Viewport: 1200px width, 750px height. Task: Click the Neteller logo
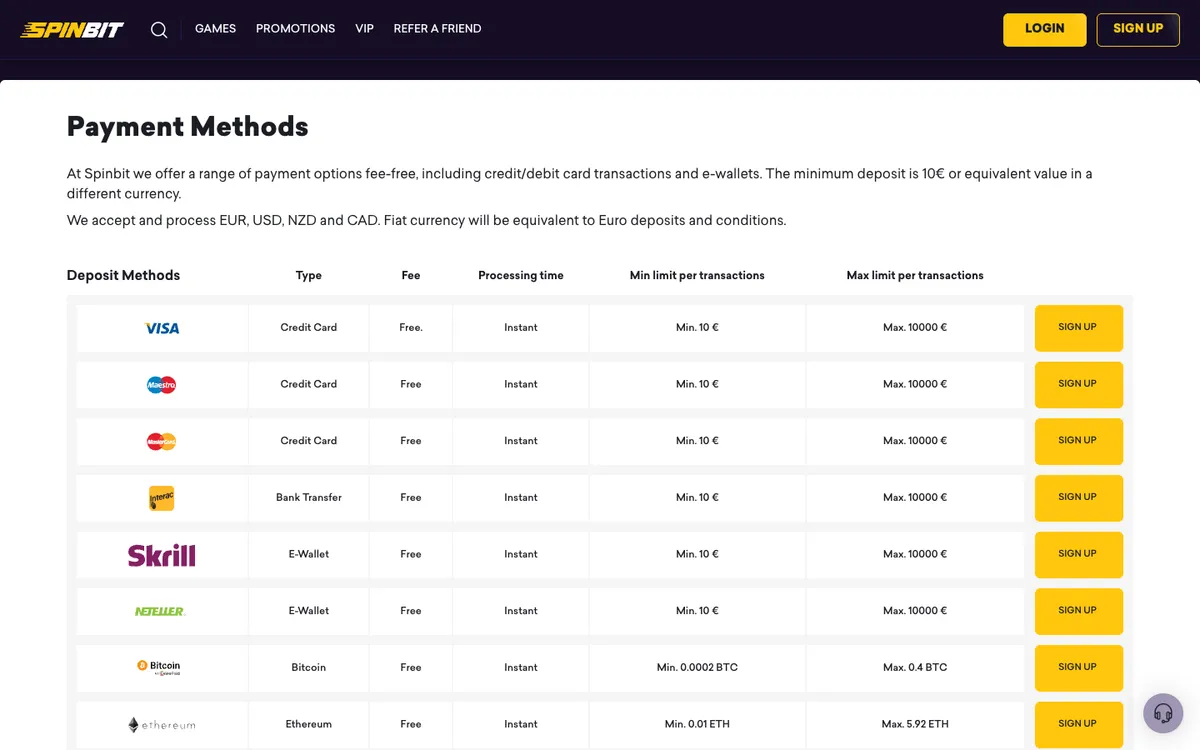pos(160,611)
